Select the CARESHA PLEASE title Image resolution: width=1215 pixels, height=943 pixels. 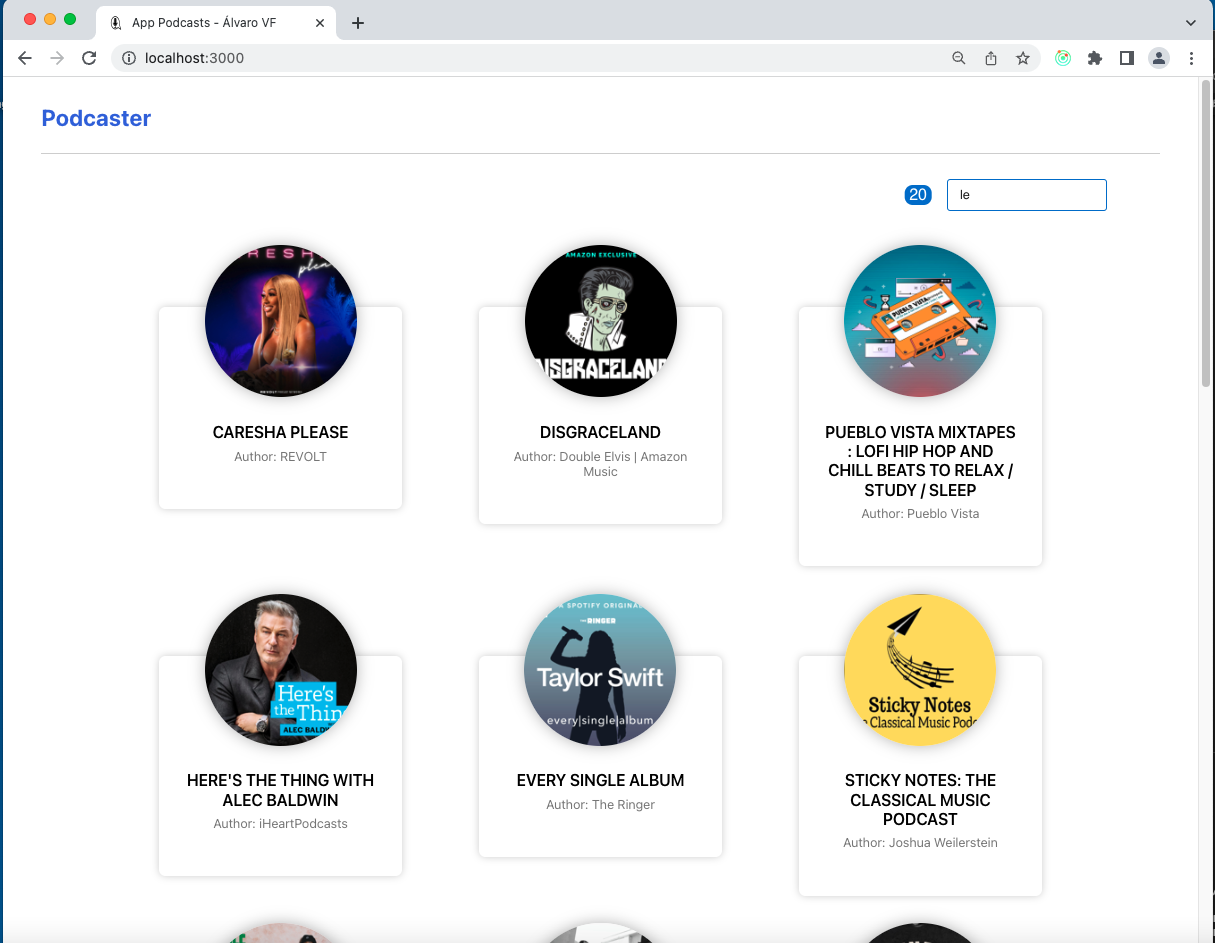click(x=281, y=432)
